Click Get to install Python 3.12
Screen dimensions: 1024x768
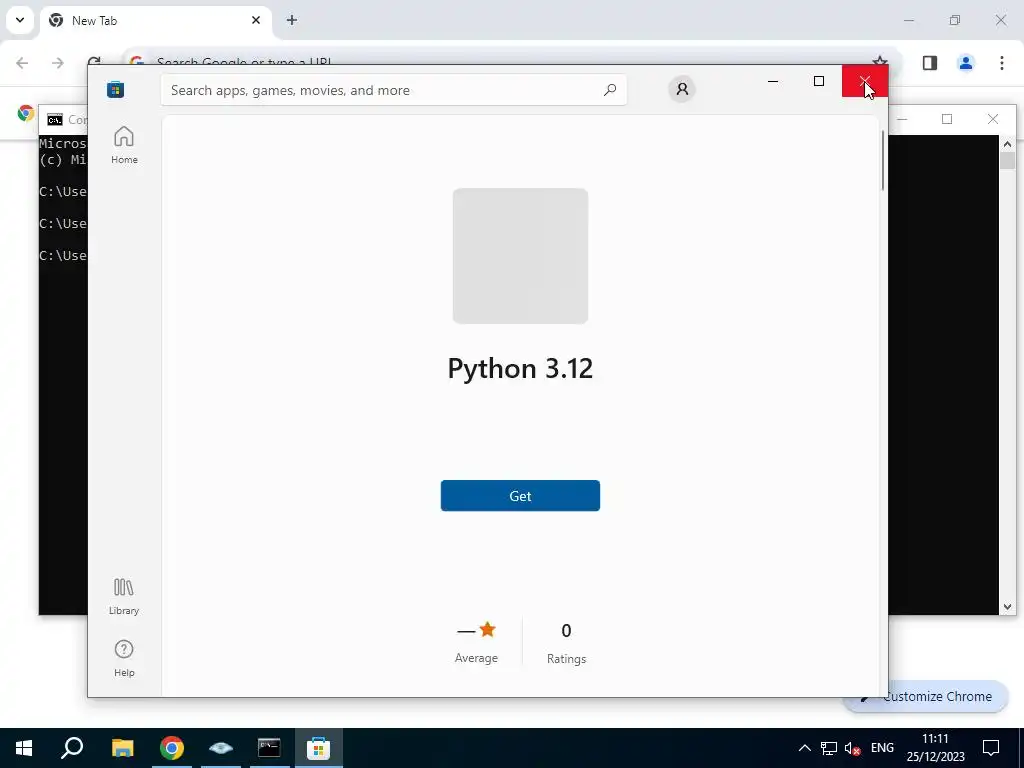pos(520,496)
